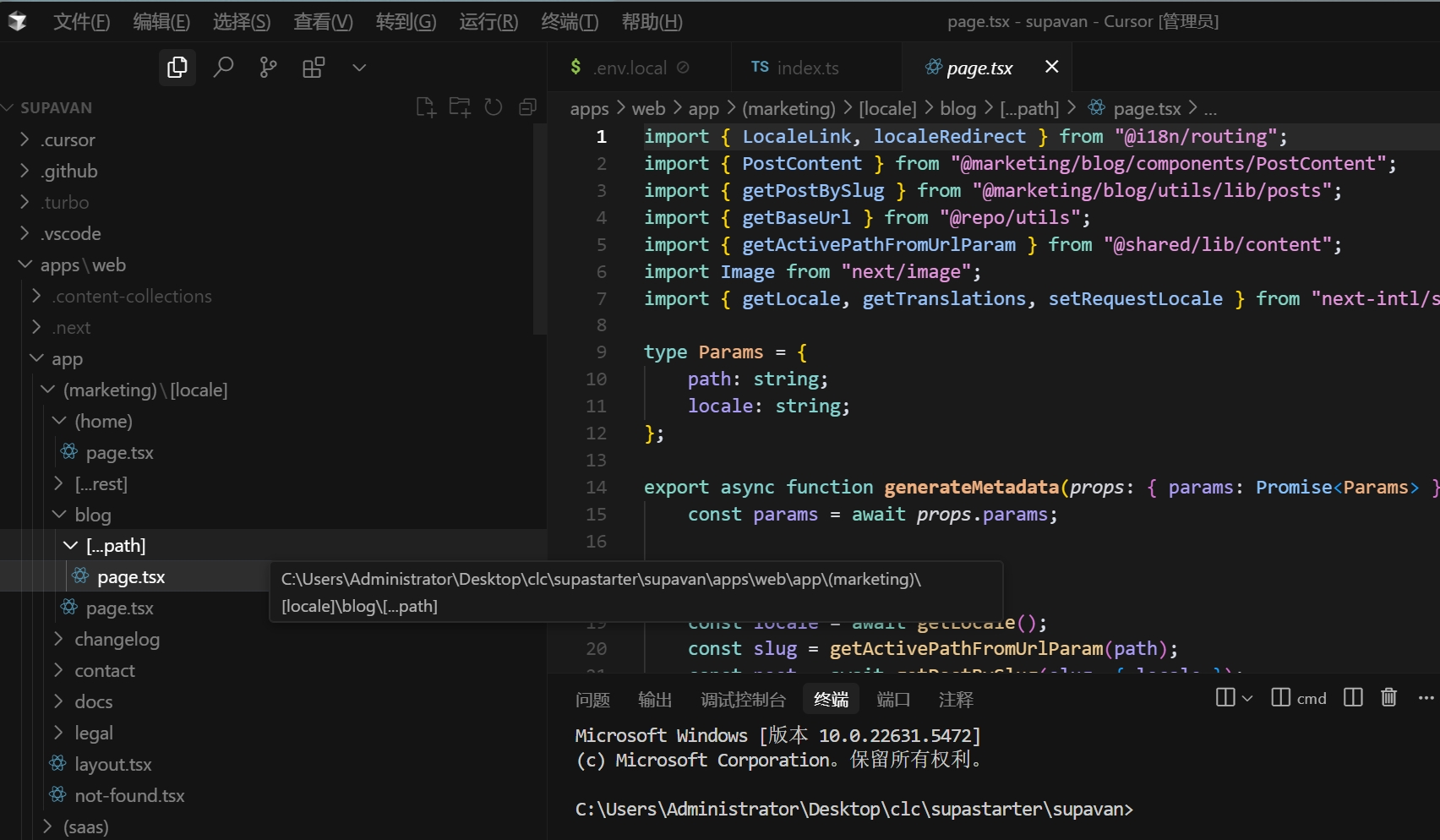The image size is (1440, 840).
Task: Switch to the index.ts tab
Action: point(807,68)
